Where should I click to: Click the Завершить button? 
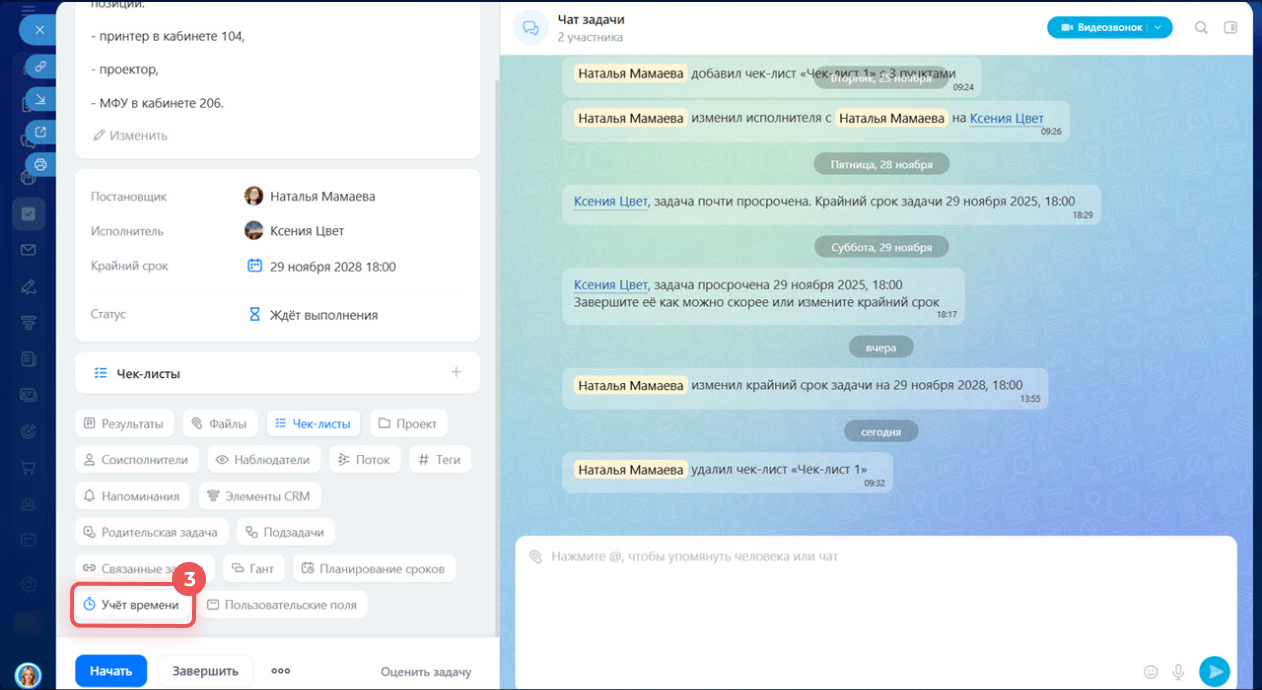tap(205, 671)
